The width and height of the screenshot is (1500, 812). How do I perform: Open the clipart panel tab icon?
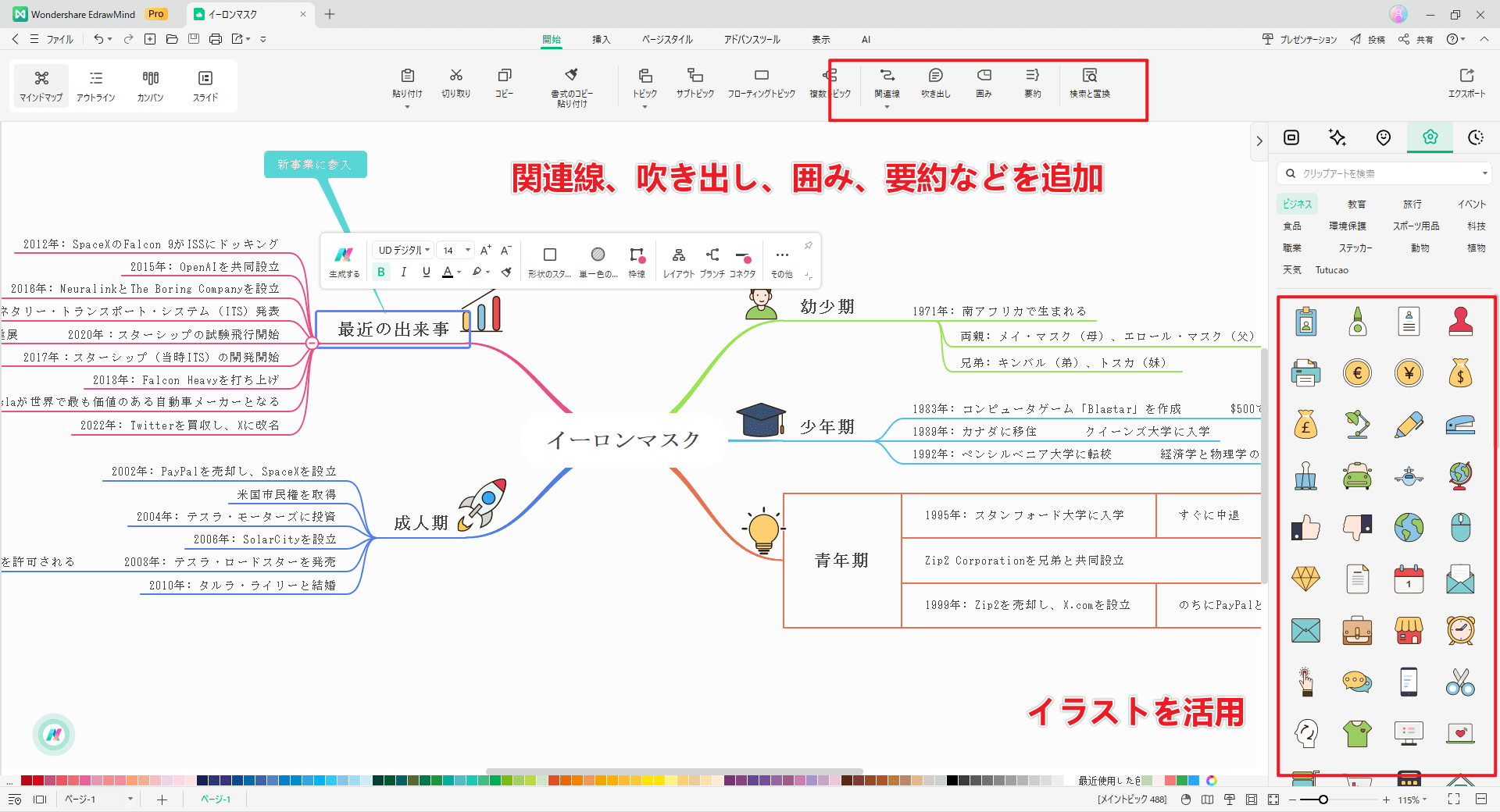click(1430, 137)
